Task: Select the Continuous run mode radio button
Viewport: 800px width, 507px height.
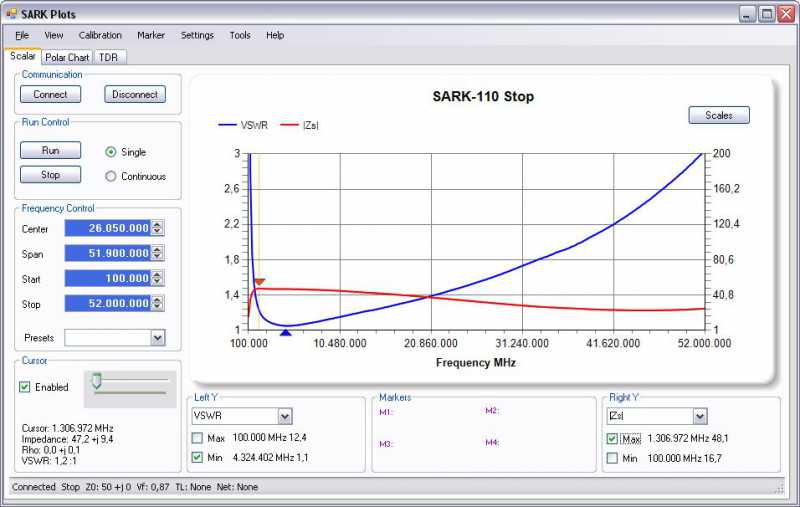Action: click(x=111, y=176)
